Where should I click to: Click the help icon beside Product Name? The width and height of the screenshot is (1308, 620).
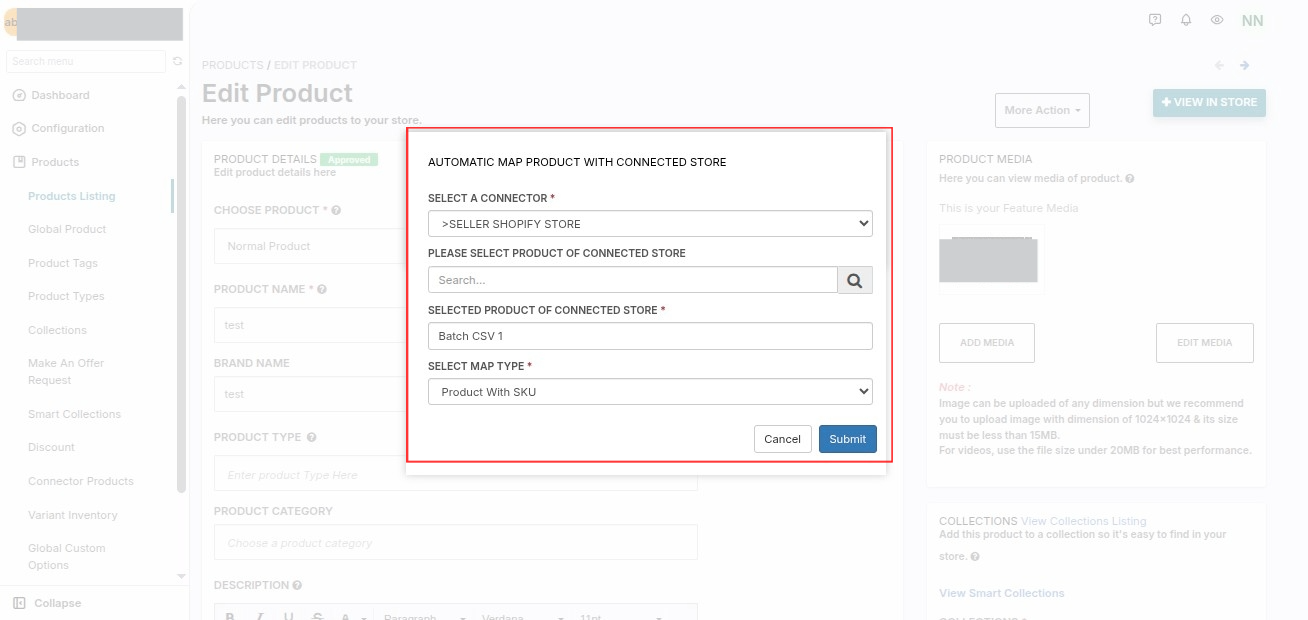click(x=322, y=290)
